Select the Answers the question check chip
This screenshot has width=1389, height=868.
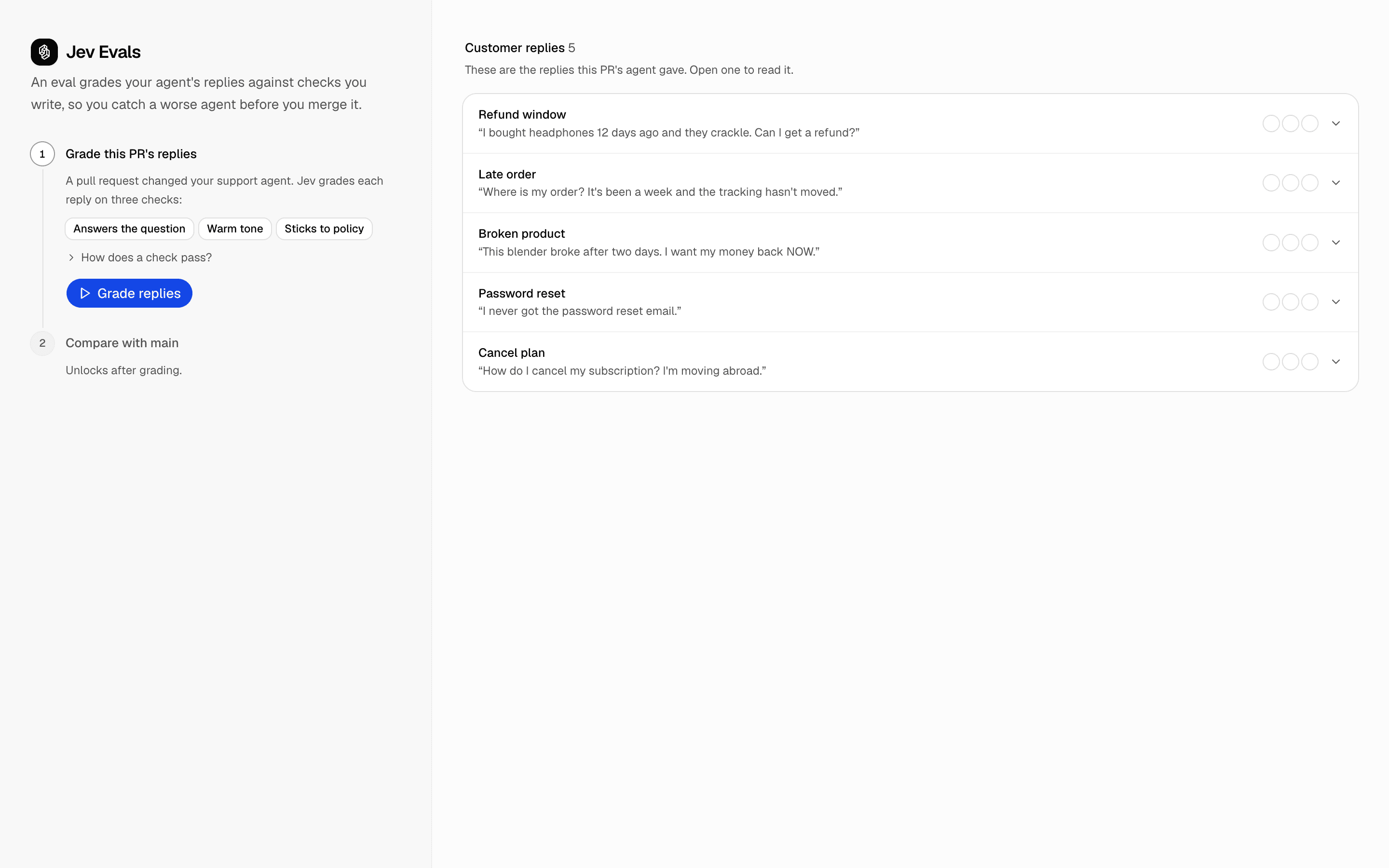(130, 229)
